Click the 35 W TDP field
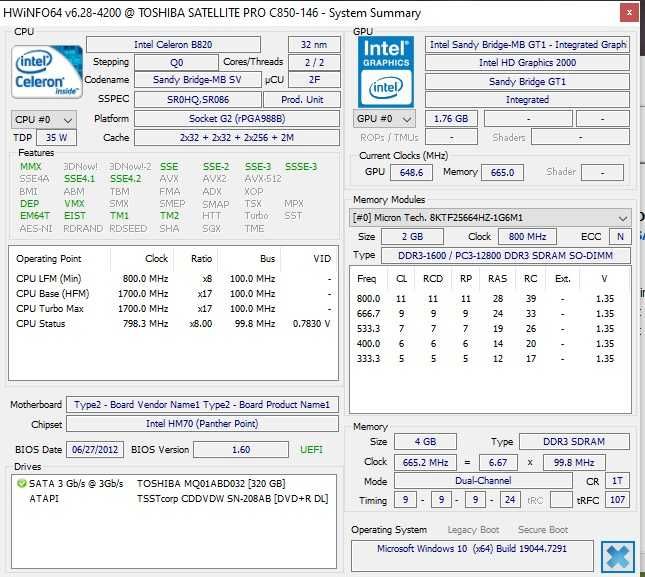645x577 pixels. point(56,137)
